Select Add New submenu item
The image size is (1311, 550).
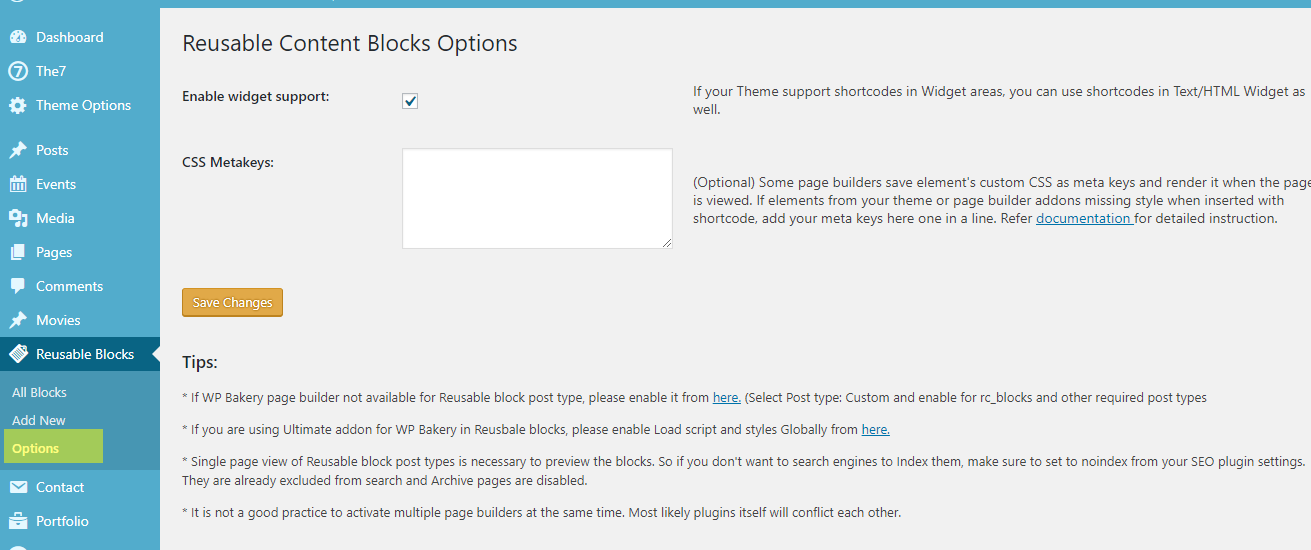39,420
